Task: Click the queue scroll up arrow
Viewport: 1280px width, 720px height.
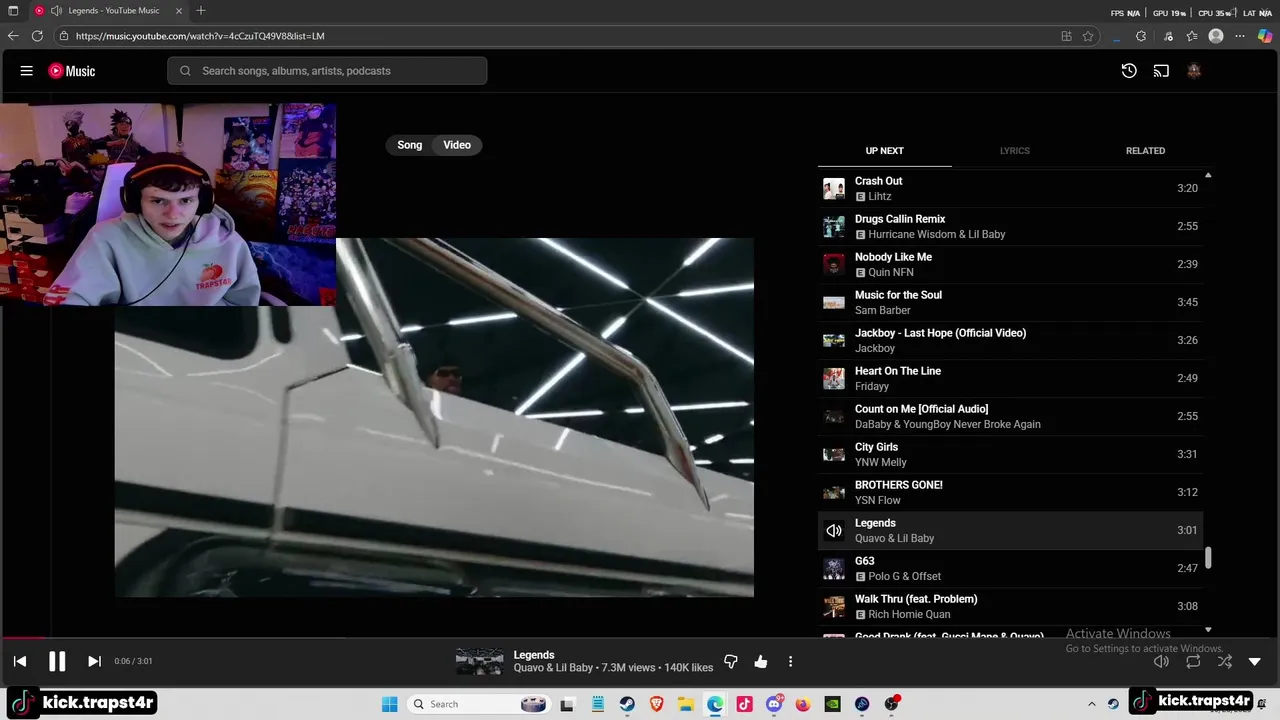Action: pyautogui.click(x=1208, y=175)
